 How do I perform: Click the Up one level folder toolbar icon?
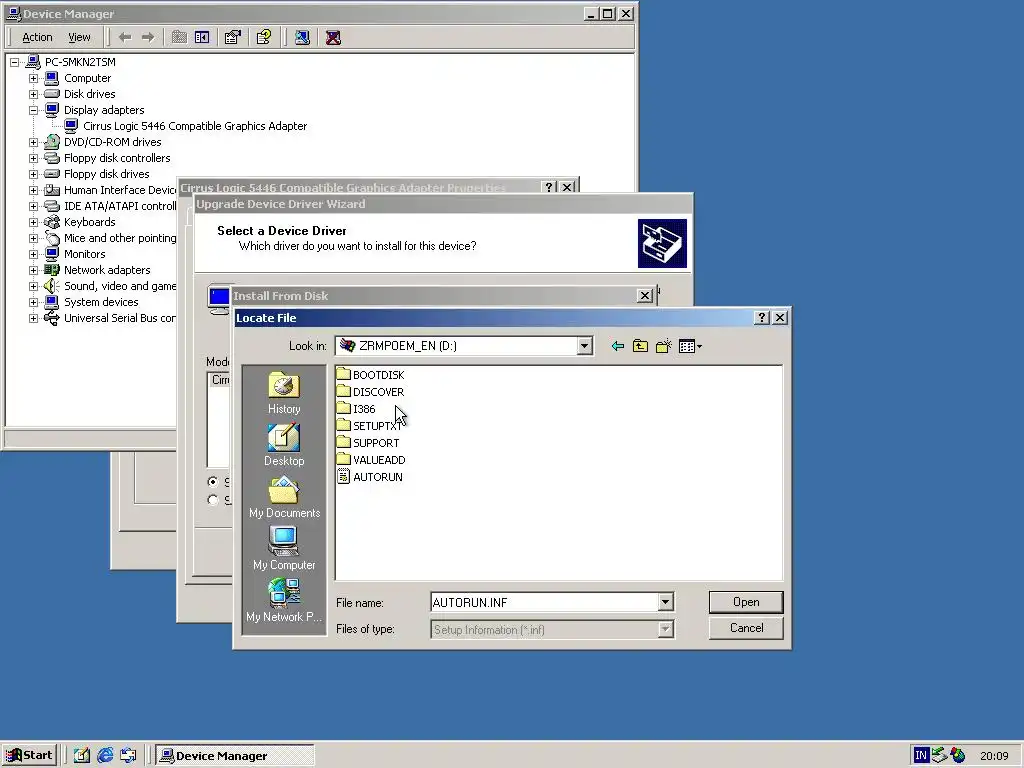pyautogui.click(x=179, y=37)
